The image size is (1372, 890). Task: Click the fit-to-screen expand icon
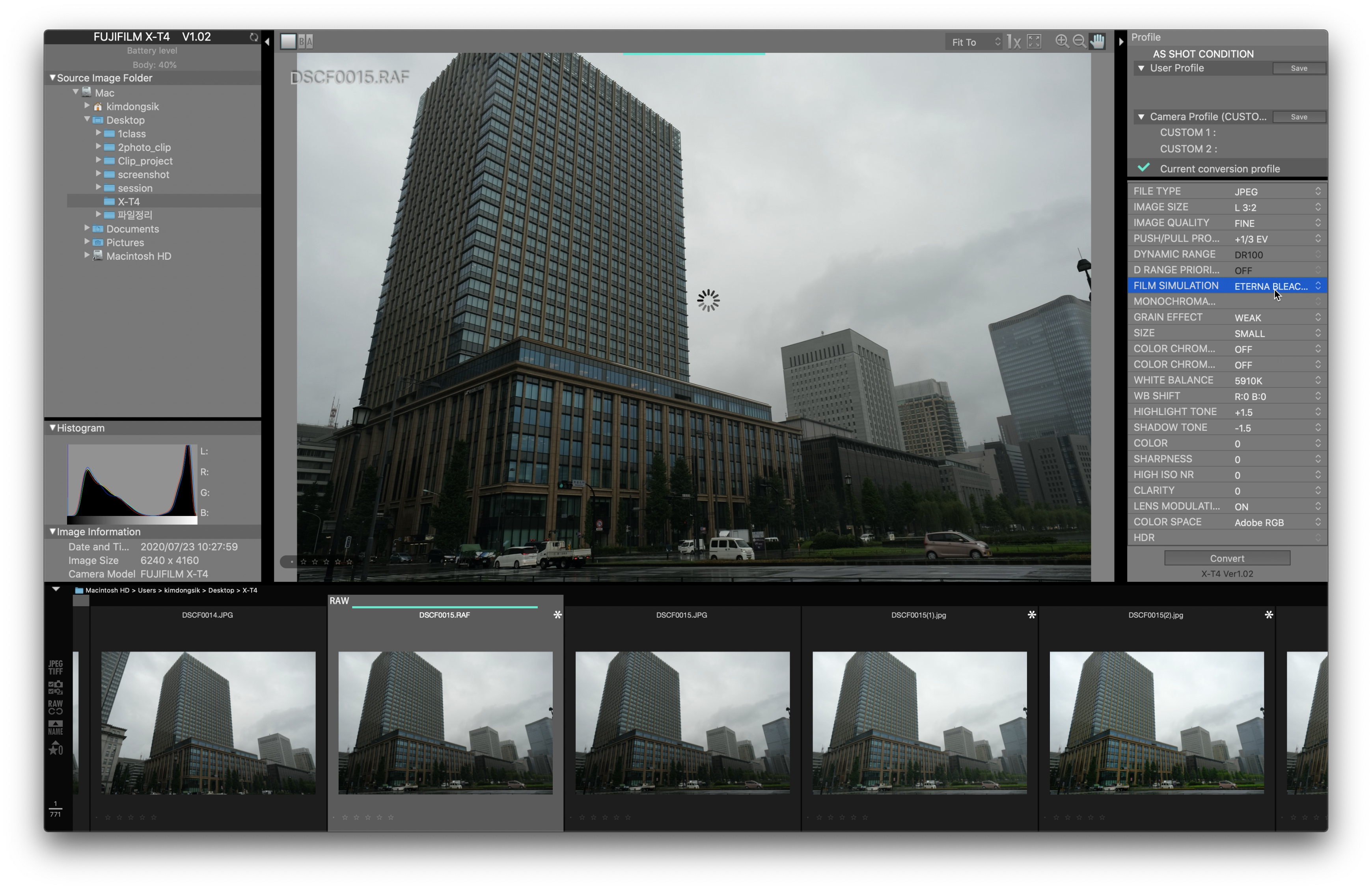tap(1034, 41)
